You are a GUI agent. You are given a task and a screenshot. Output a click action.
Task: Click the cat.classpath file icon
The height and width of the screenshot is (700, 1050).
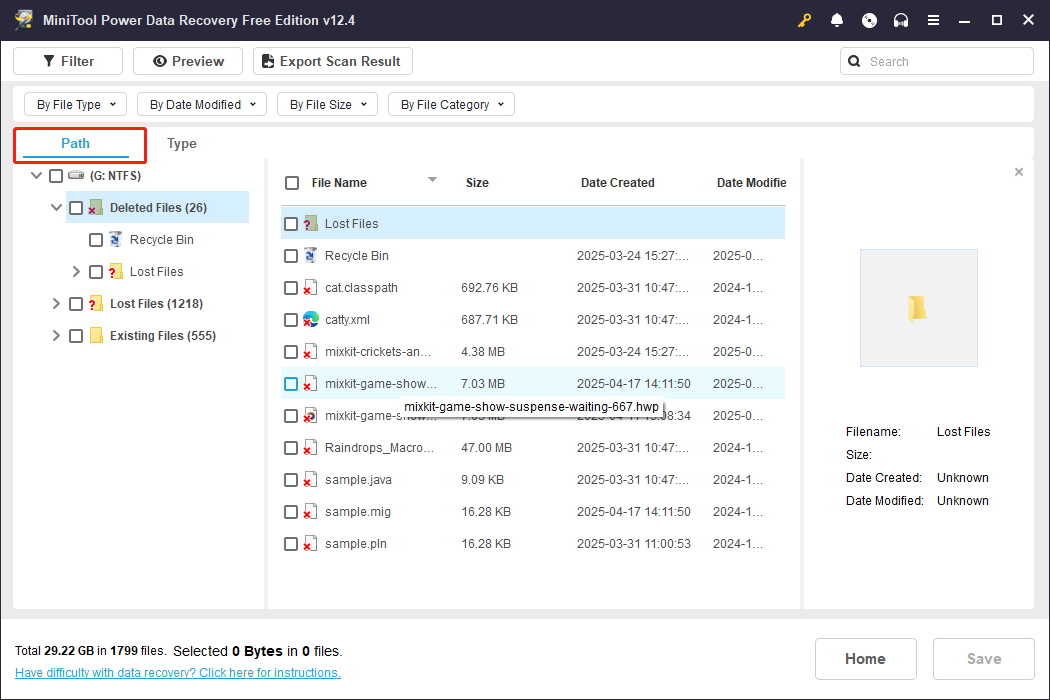click(x=310, y=287)
